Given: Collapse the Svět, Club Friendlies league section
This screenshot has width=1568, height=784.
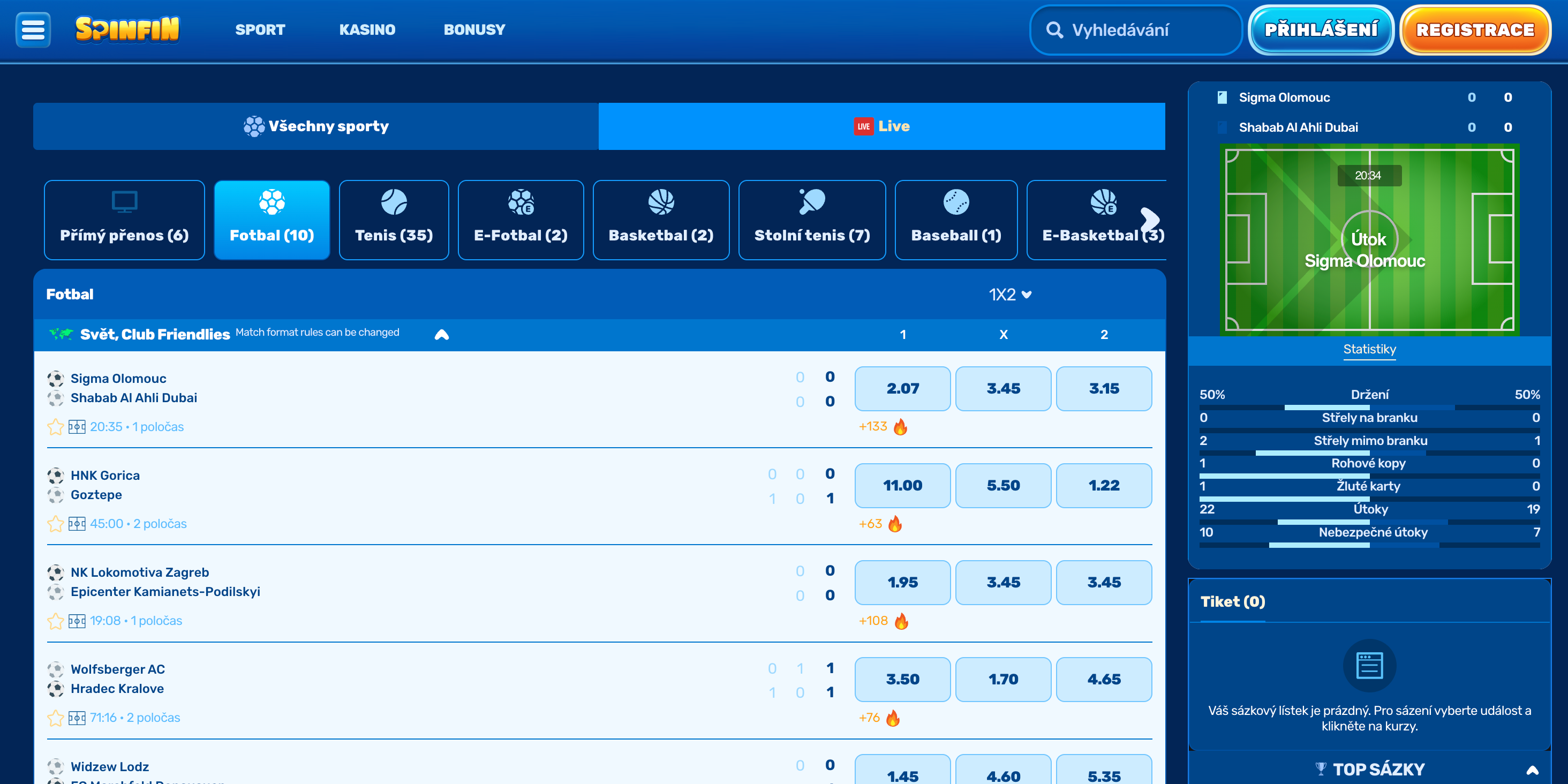Looking at the screenshot, I should 441,335.
